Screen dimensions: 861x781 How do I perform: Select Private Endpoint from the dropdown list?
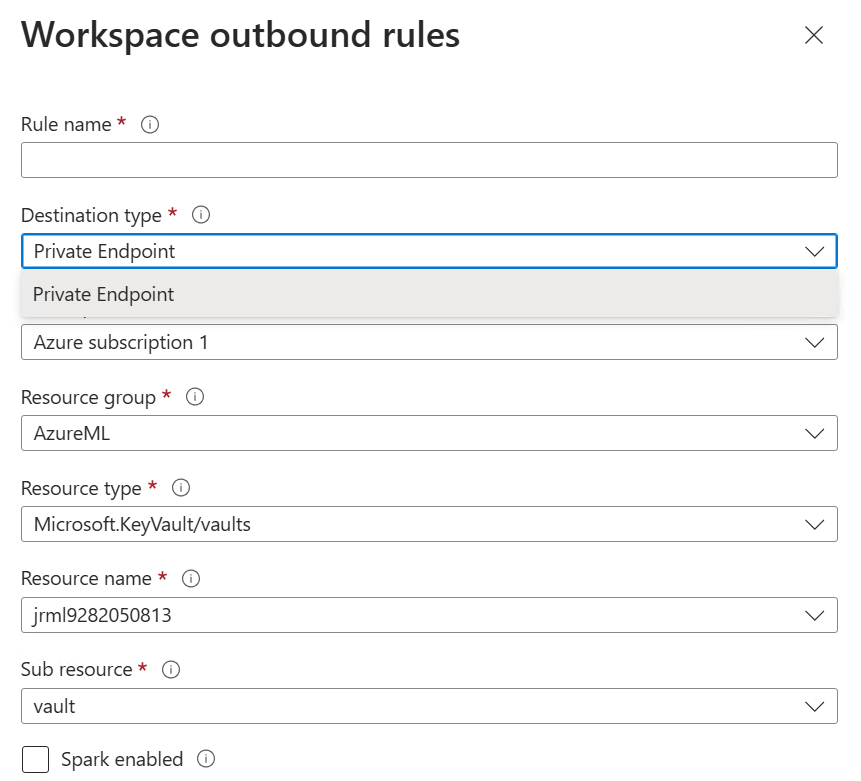(104, 294)
